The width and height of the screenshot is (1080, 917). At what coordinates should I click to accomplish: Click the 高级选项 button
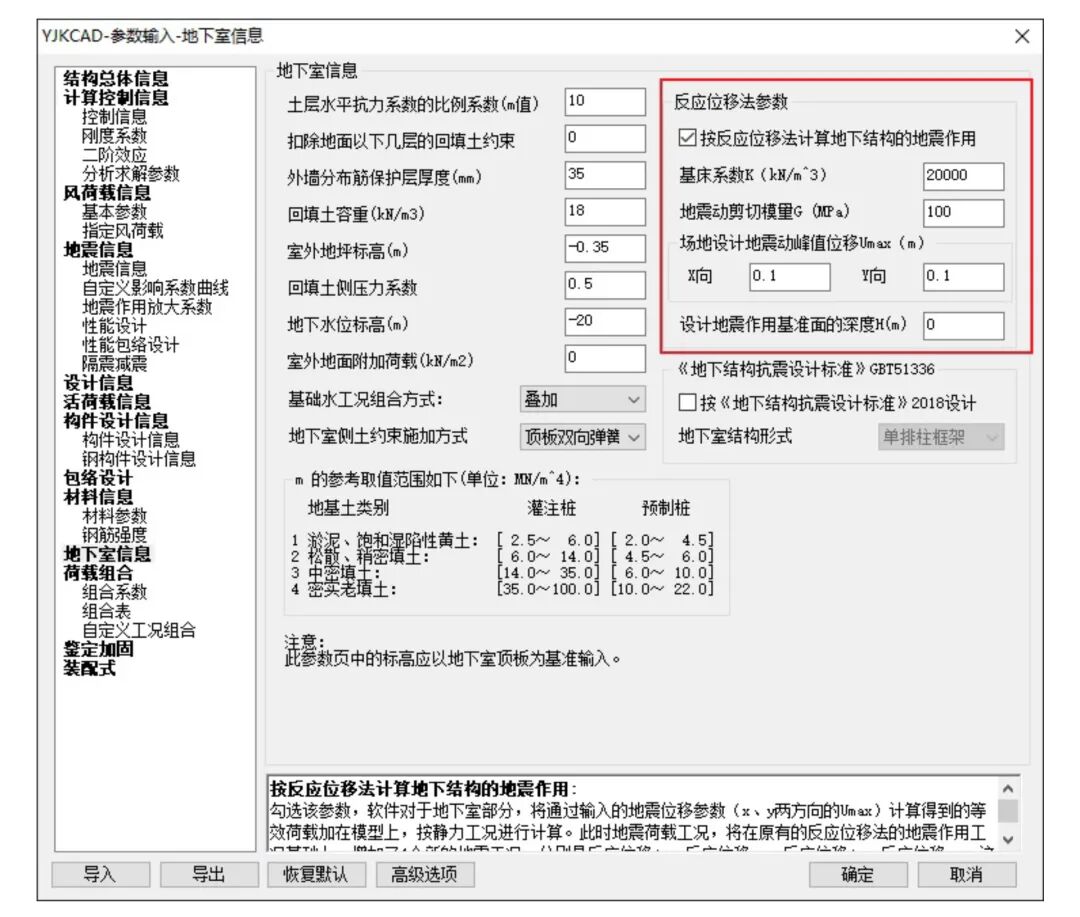pos(424,874)
